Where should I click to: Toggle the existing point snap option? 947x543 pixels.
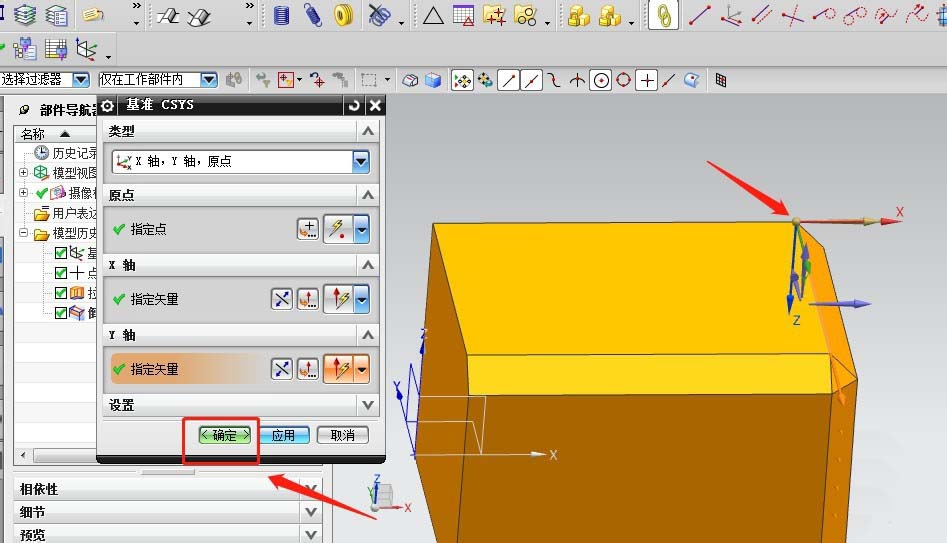point(647,80)
